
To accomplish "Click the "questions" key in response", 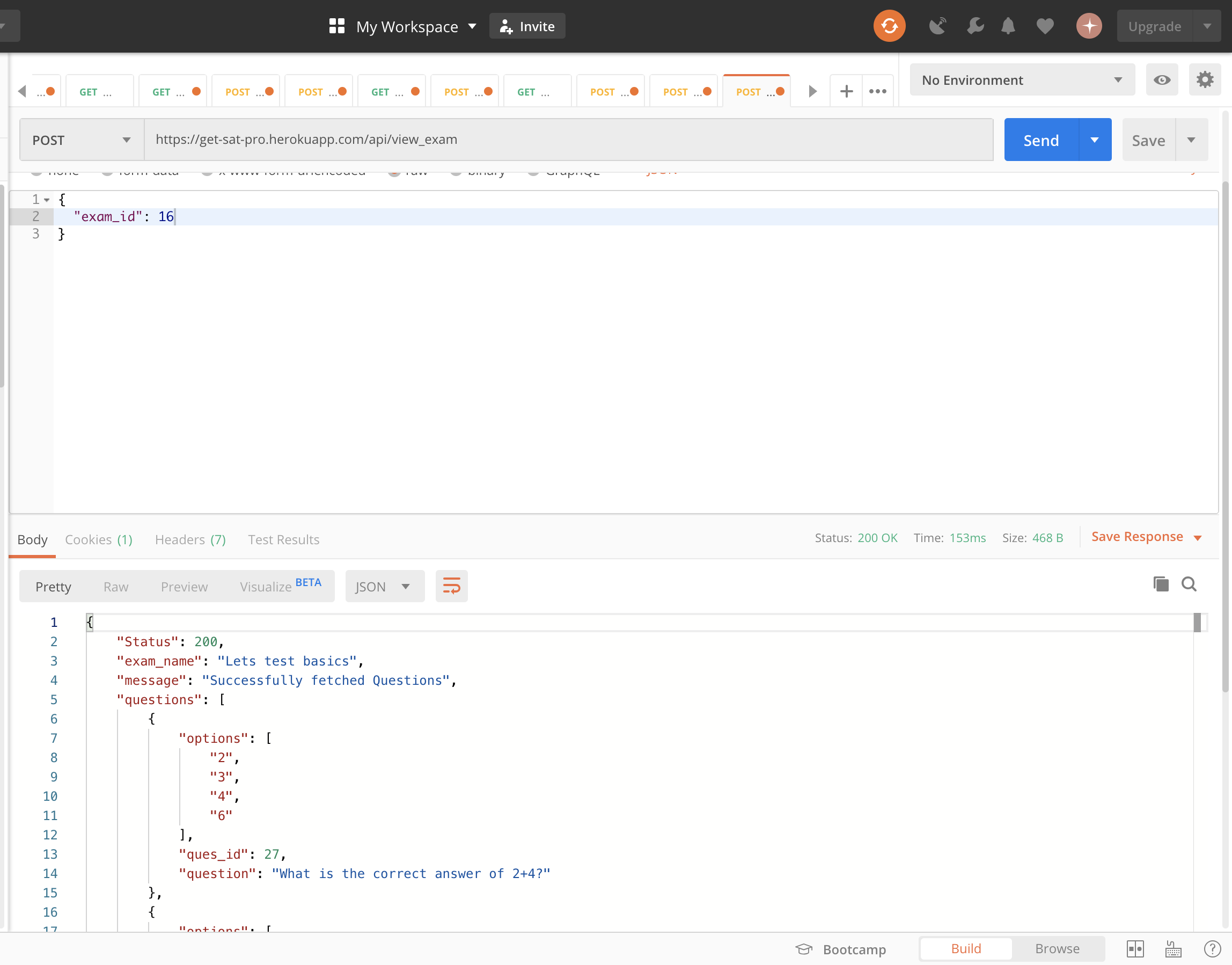I will tap(159, 699).
